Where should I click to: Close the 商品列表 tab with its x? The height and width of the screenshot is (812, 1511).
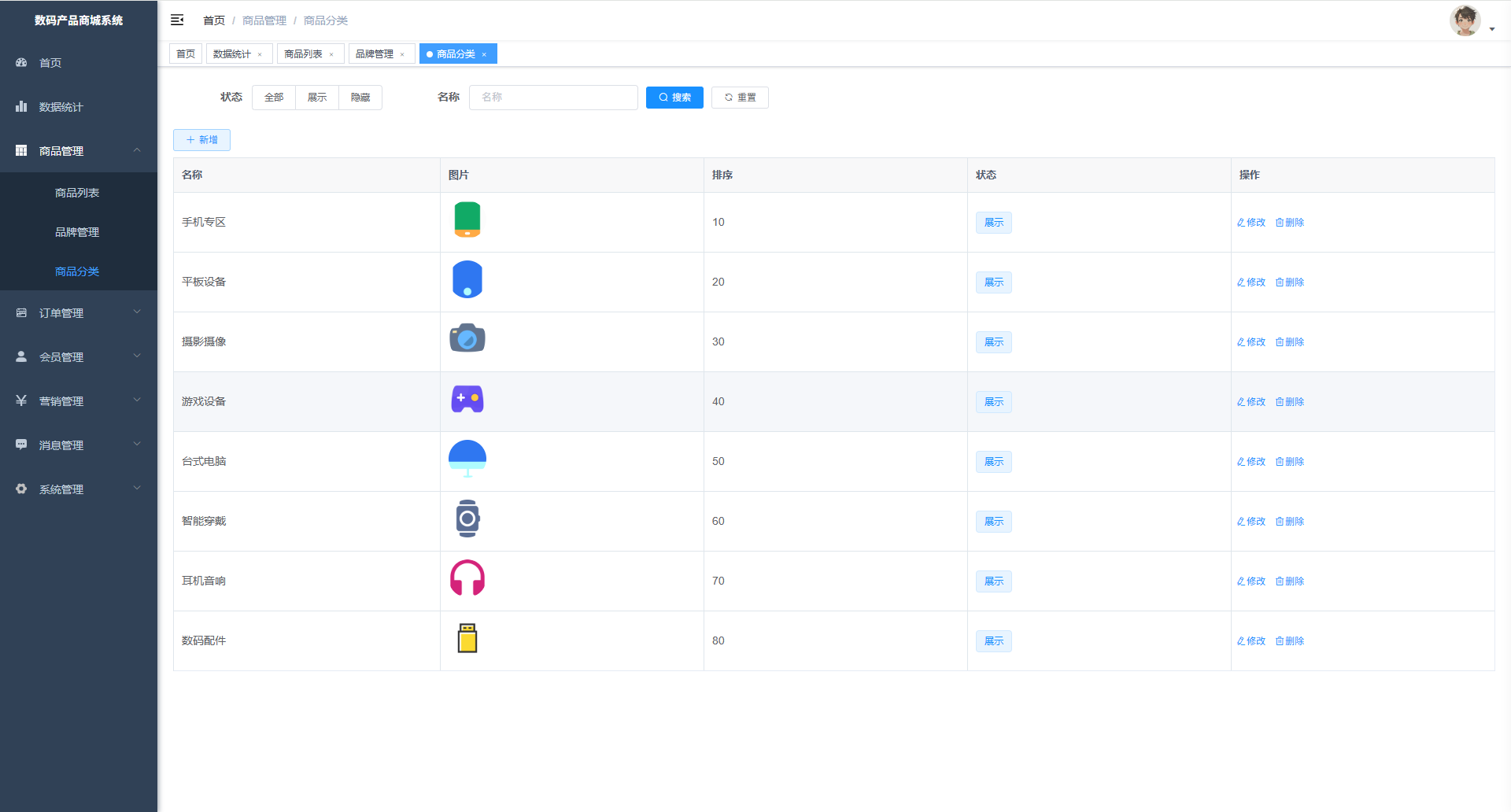(331, 54)
